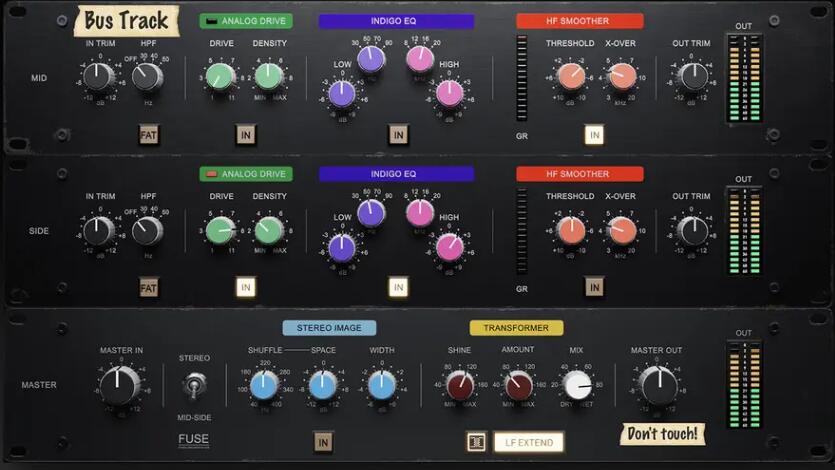Click the INDIGO EQ header on MID channel

[396, 21]
